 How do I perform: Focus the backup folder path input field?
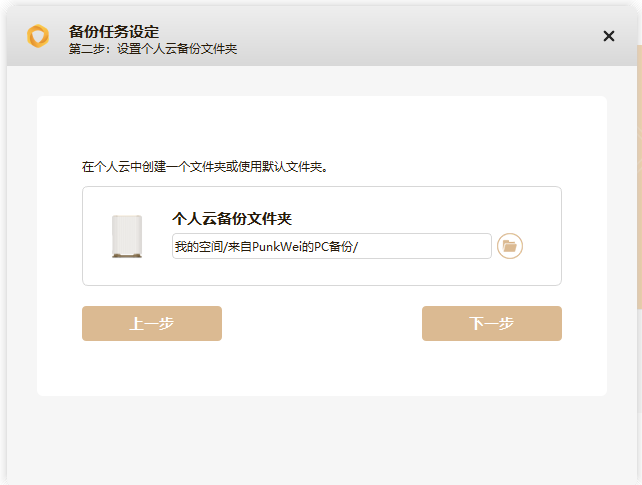tap(332, 246)
